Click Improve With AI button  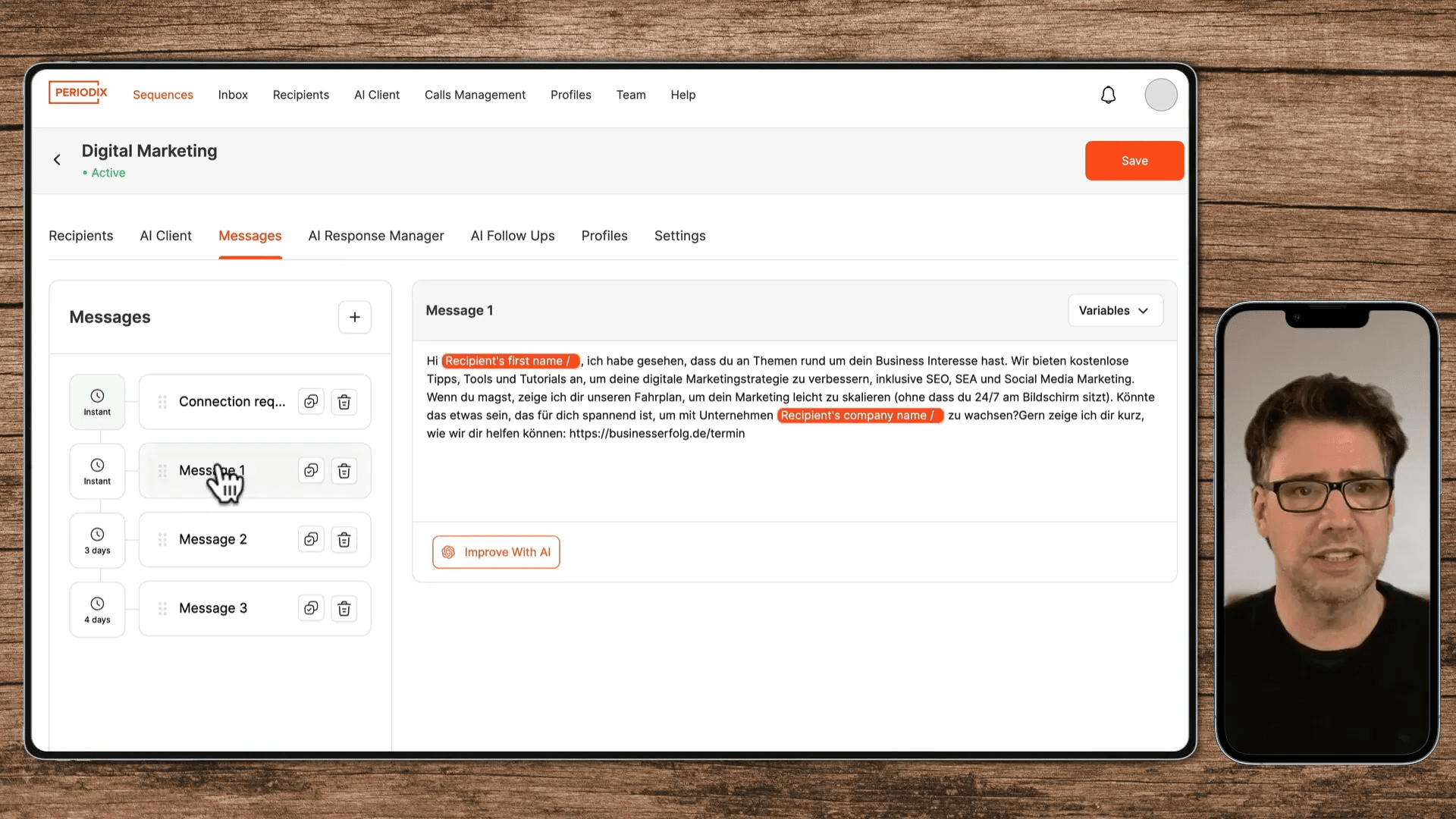coord(496,552)
